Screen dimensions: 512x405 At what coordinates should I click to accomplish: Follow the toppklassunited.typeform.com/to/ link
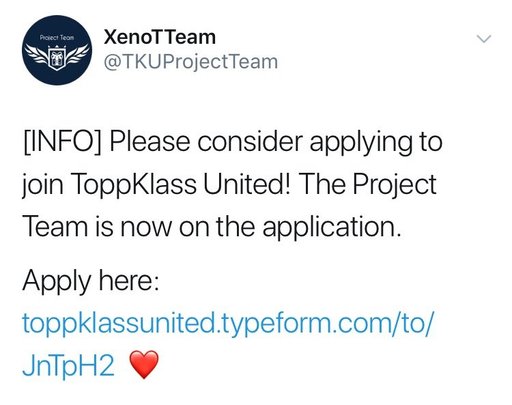tap(228, 322)
